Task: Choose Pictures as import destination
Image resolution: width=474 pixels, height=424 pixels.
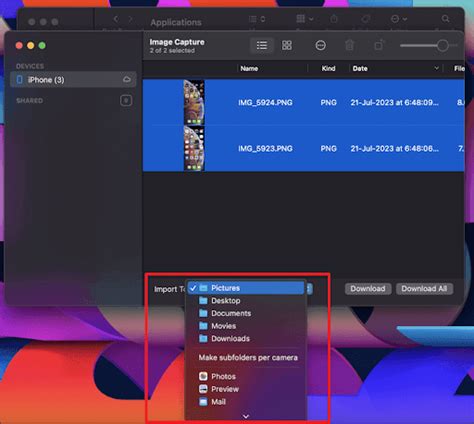Action: (246, 288)
